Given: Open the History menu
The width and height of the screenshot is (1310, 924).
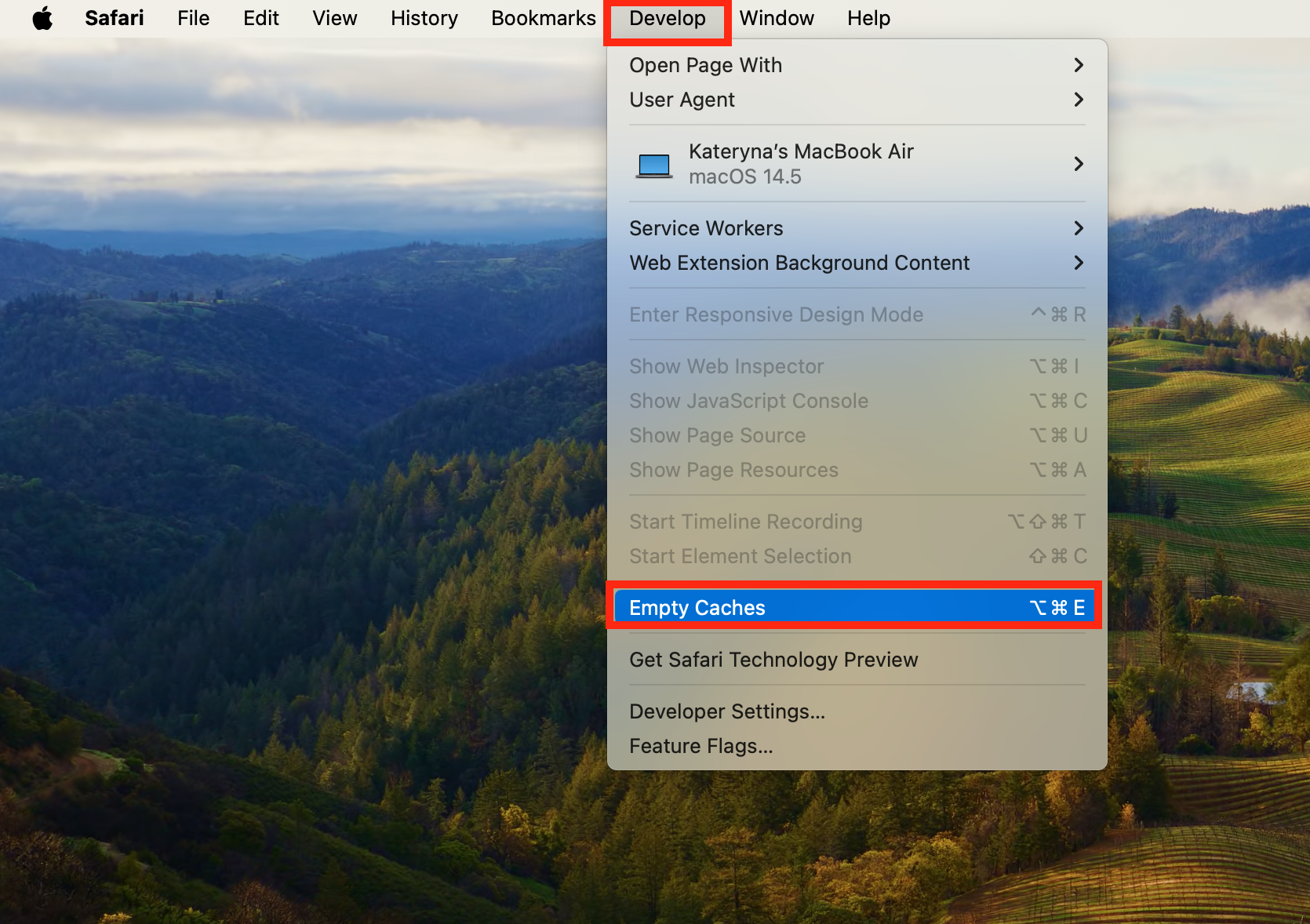Looking at the screenshot, I should pos(424,18).
